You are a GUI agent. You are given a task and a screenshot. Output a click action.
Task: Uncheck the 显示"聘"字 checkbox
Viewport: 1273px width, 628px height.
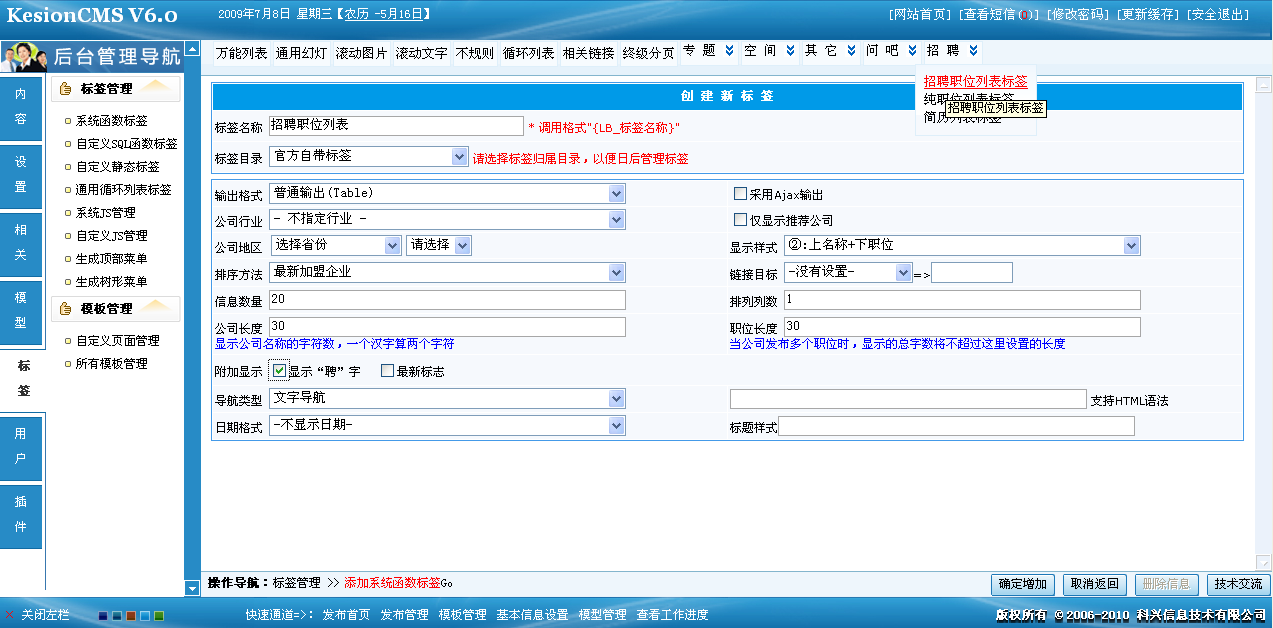(280, 371)
